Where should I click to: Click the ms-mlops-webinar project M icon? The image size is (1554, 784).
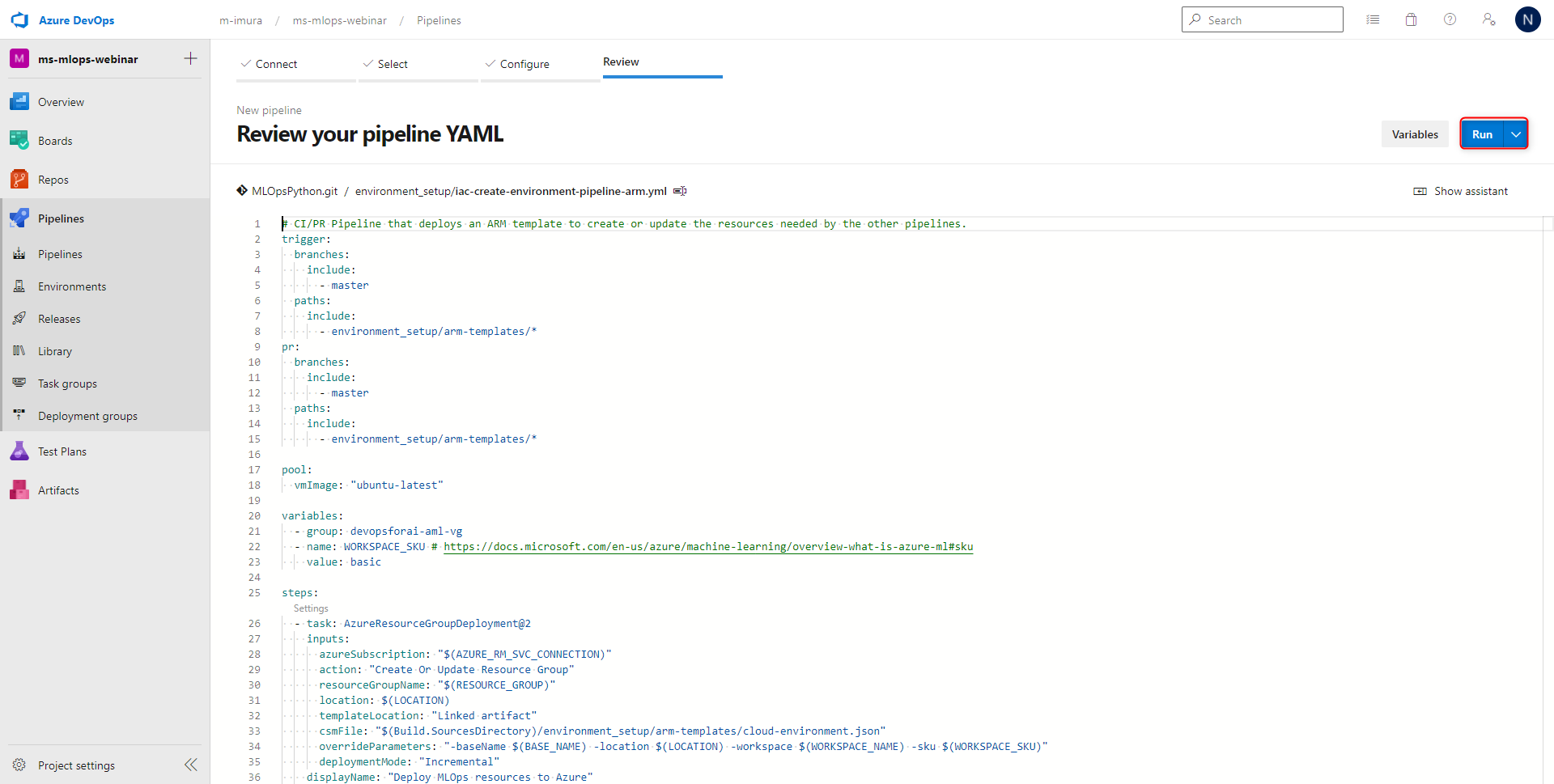tap(19, 59)
